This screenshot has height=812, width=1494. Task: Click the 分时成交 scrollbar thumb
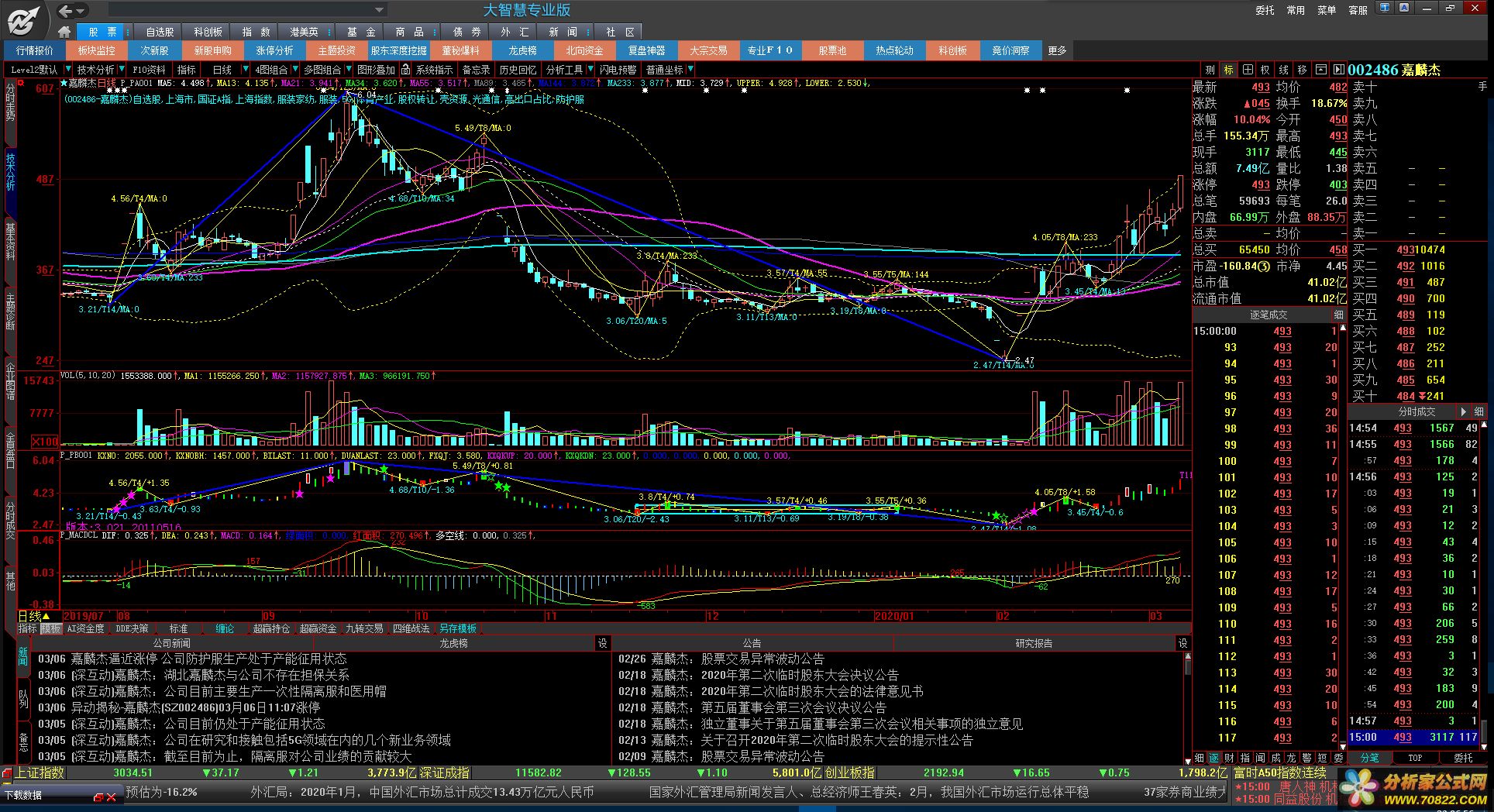pyautogui.click(x=1484, y=733)
